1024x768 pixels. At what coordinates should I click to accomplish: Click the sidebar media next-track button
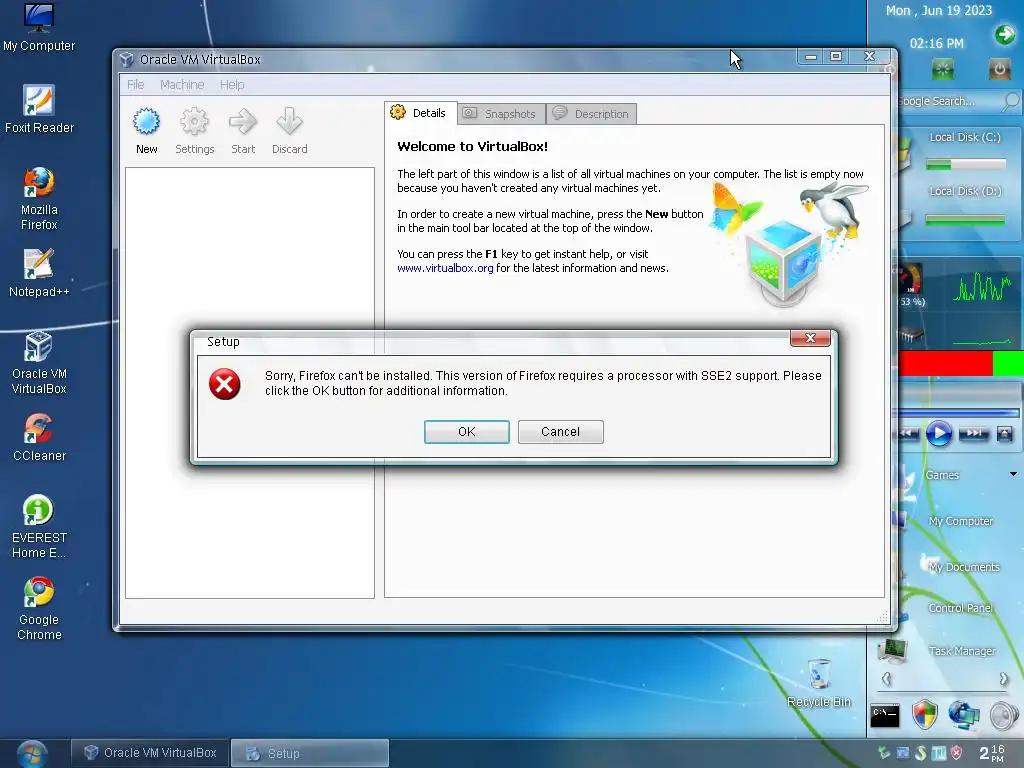pos(974,434)
